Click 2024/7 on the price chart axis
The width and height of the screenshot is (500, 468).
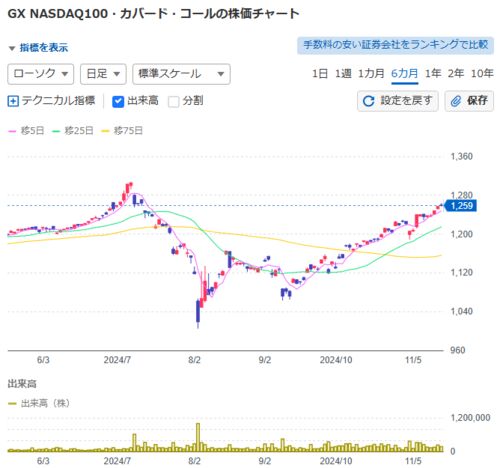coord(117,360)
